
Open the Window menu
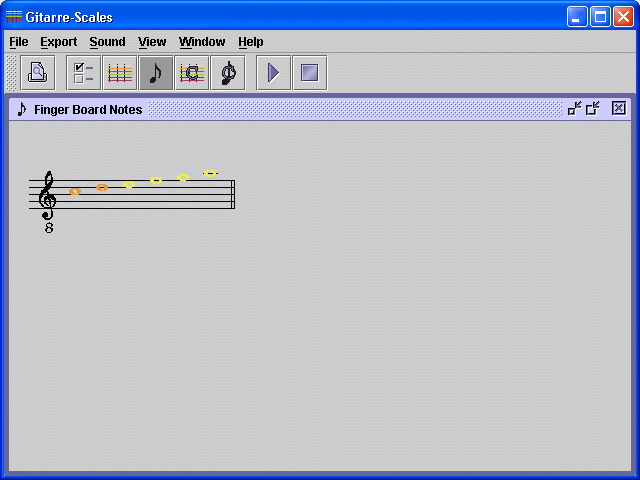(x=202, y=42)
